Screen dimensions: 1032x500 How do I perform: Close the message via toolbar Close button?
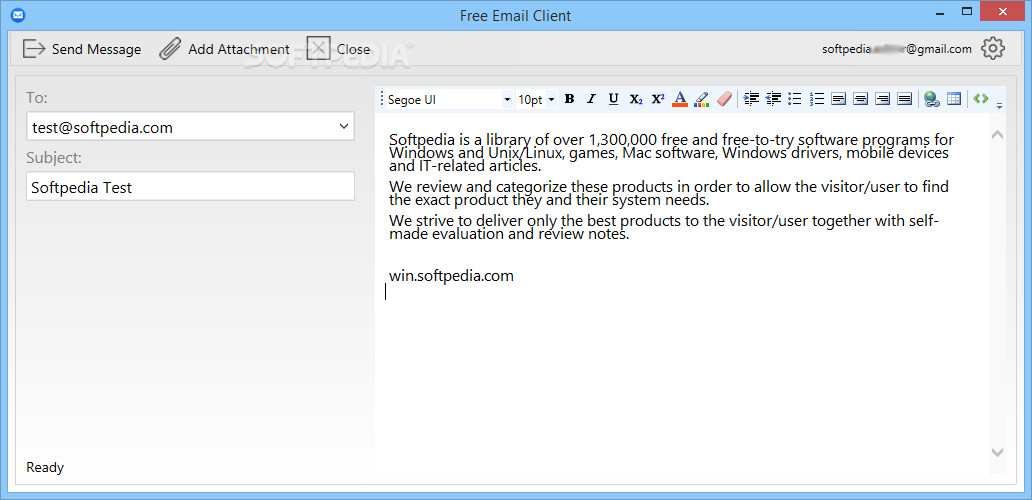[338, 49]
